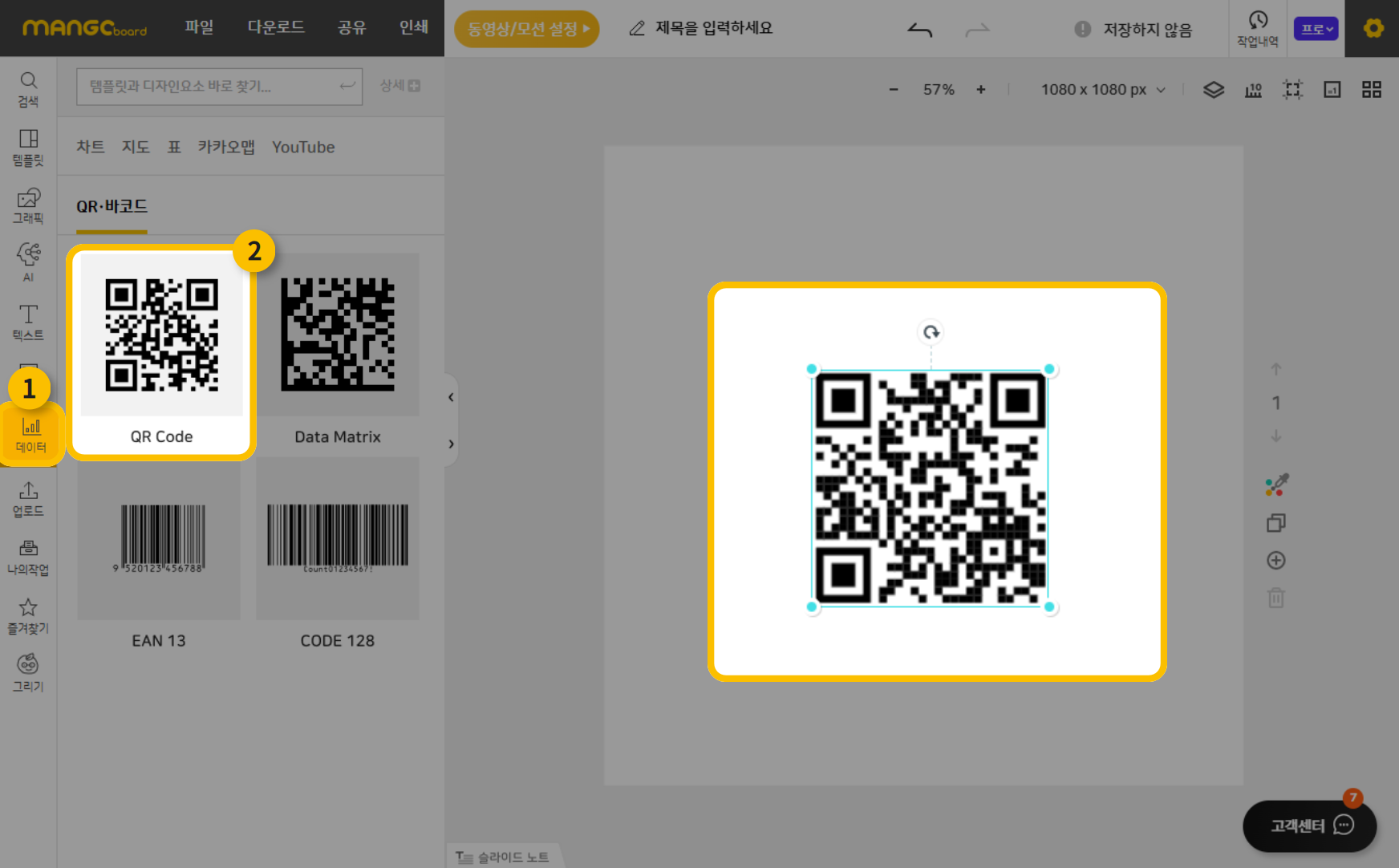The width and height of the screenshot is (1399, 868).
Task: Open the AI tools sidebar icon
Action: [28, 262]
